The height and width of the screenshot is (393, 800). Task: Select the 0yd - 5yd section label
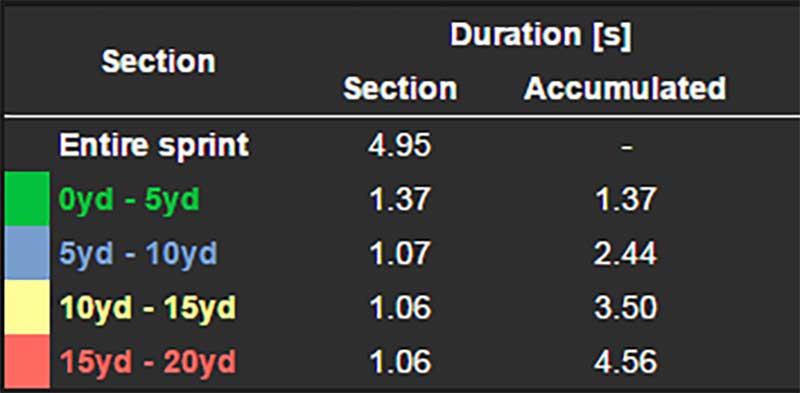point(129,200)
